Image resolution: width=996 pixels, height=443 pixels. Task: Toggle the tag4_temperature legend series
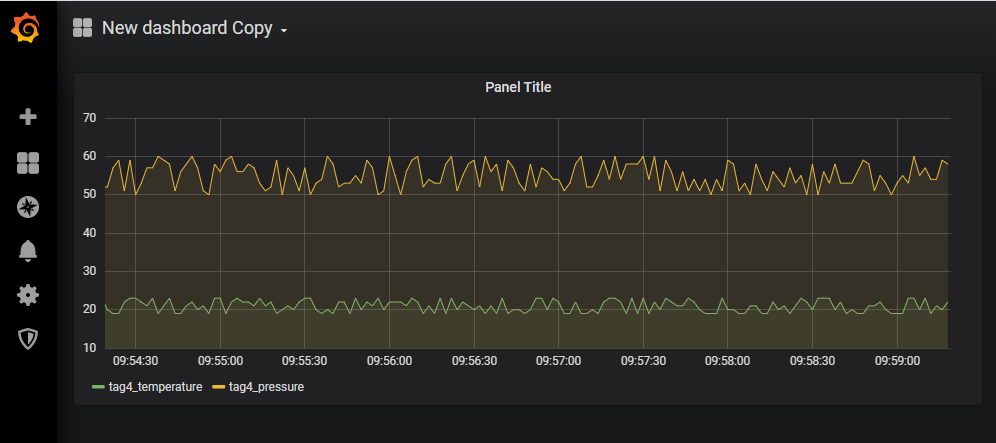(x=155, y=386)
